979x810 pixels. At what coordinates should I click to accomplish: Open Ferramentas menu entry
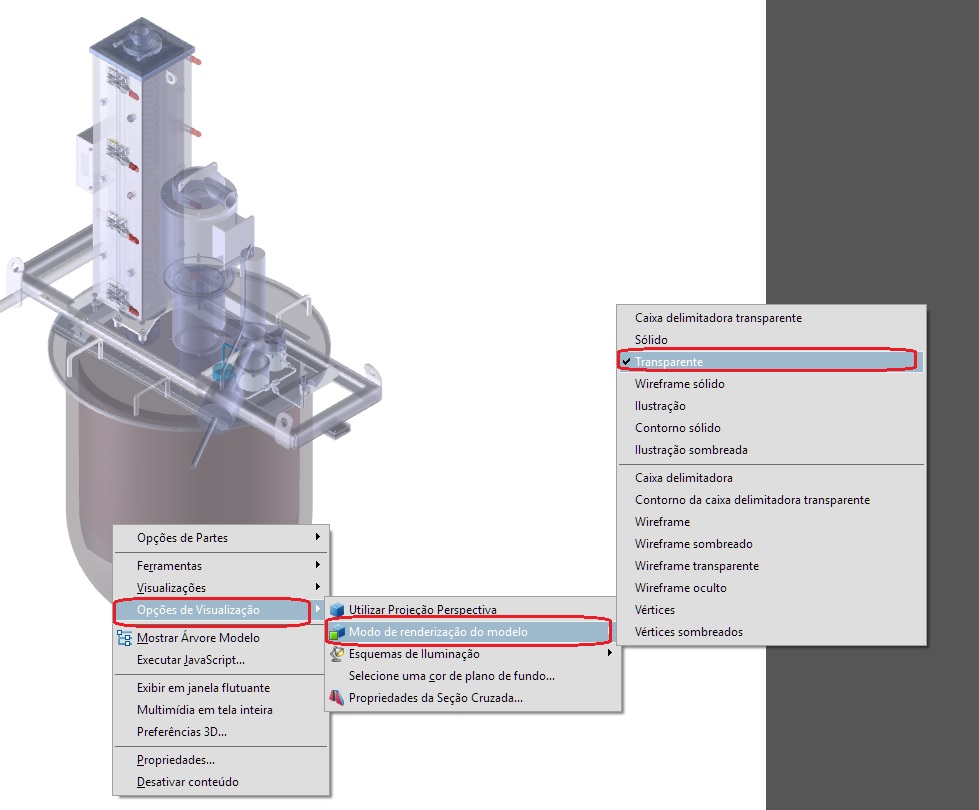click(221, 566)
